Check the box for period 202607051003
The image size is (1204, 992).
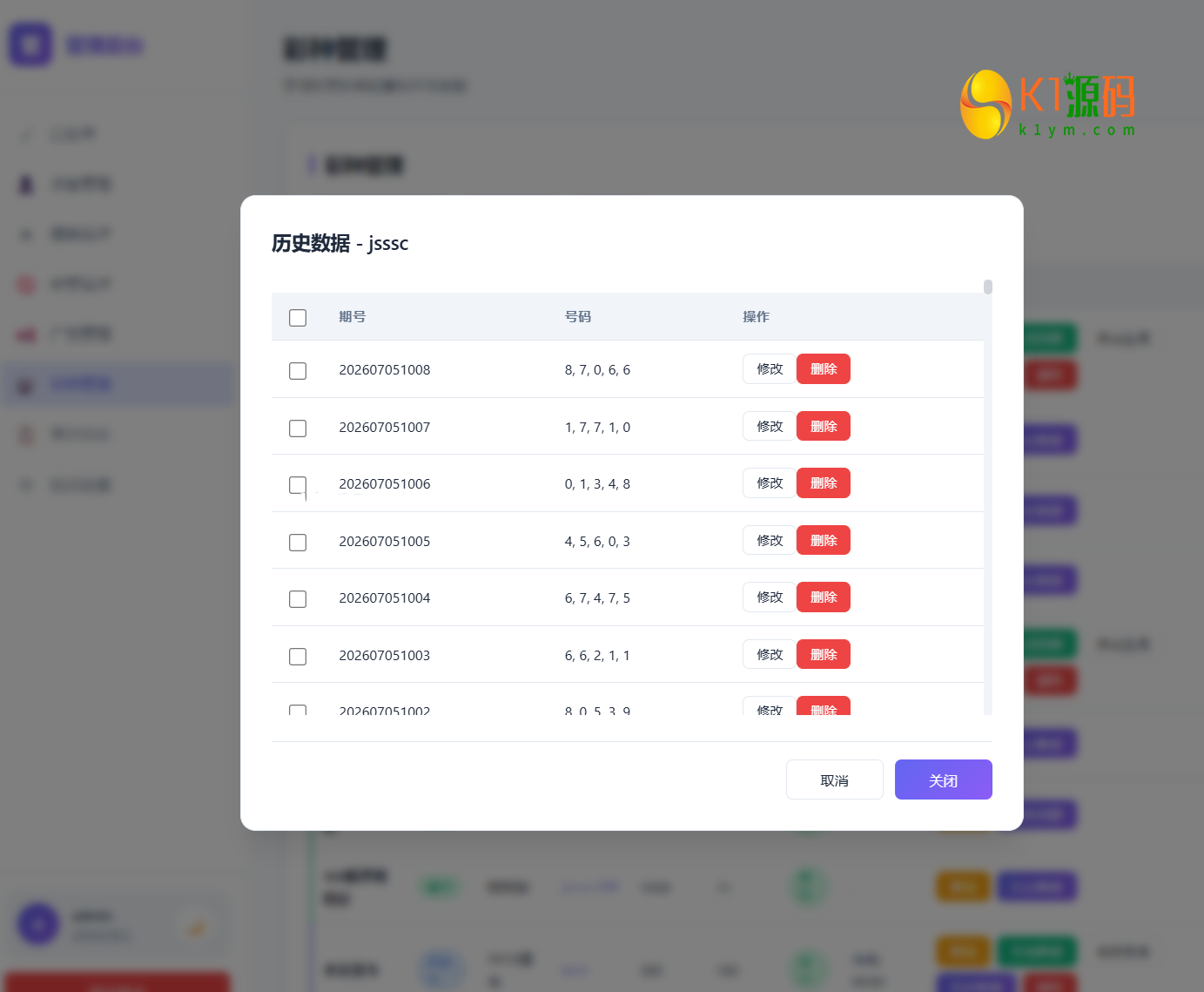pyautogui.click(x=298, y=657)
